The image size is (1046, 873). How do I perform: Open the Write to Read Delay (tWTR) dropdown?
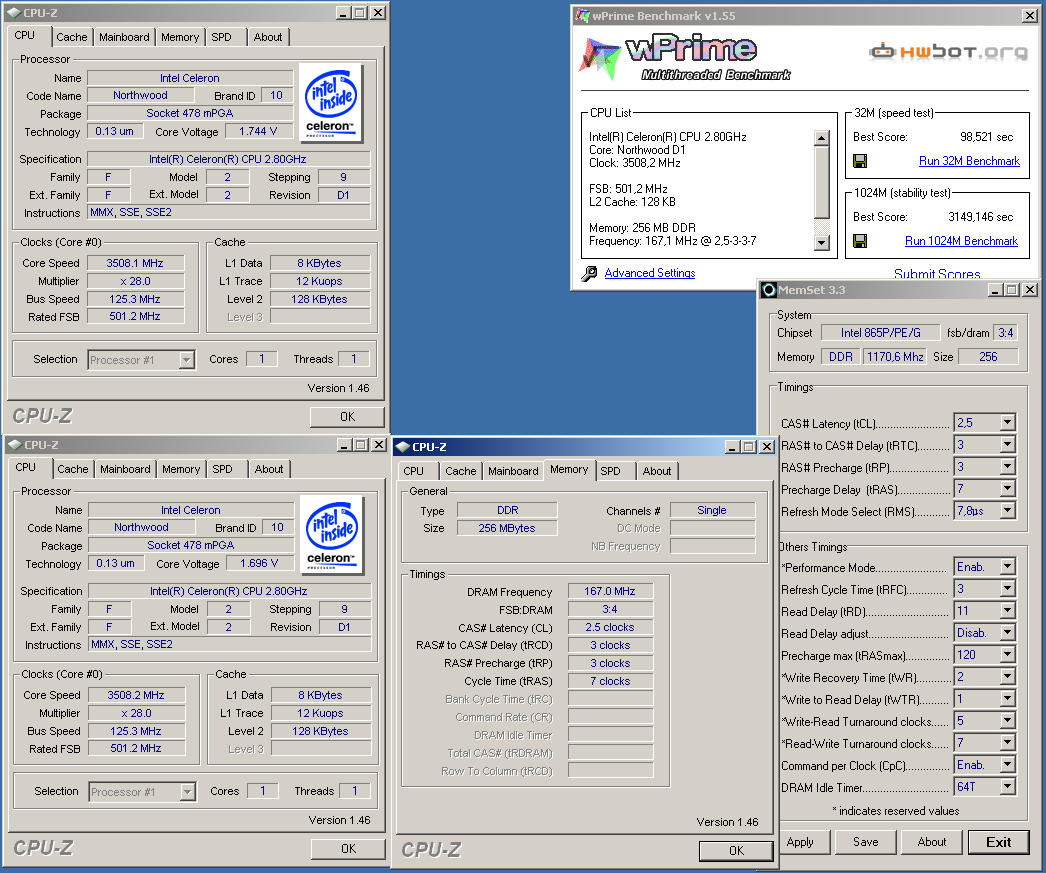1007,698
